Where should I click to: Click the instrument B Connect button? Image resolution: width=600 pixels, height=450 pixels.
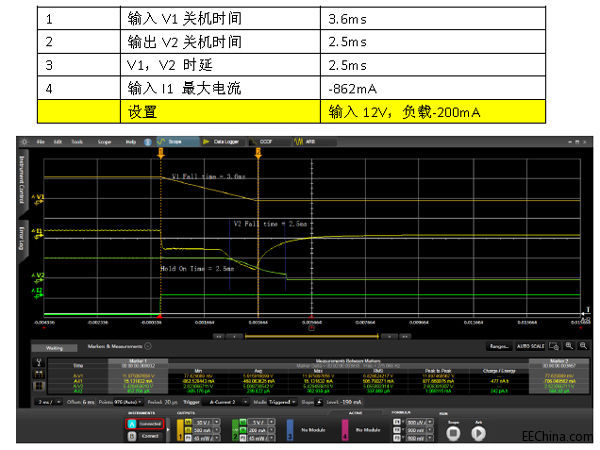point(145,436)
